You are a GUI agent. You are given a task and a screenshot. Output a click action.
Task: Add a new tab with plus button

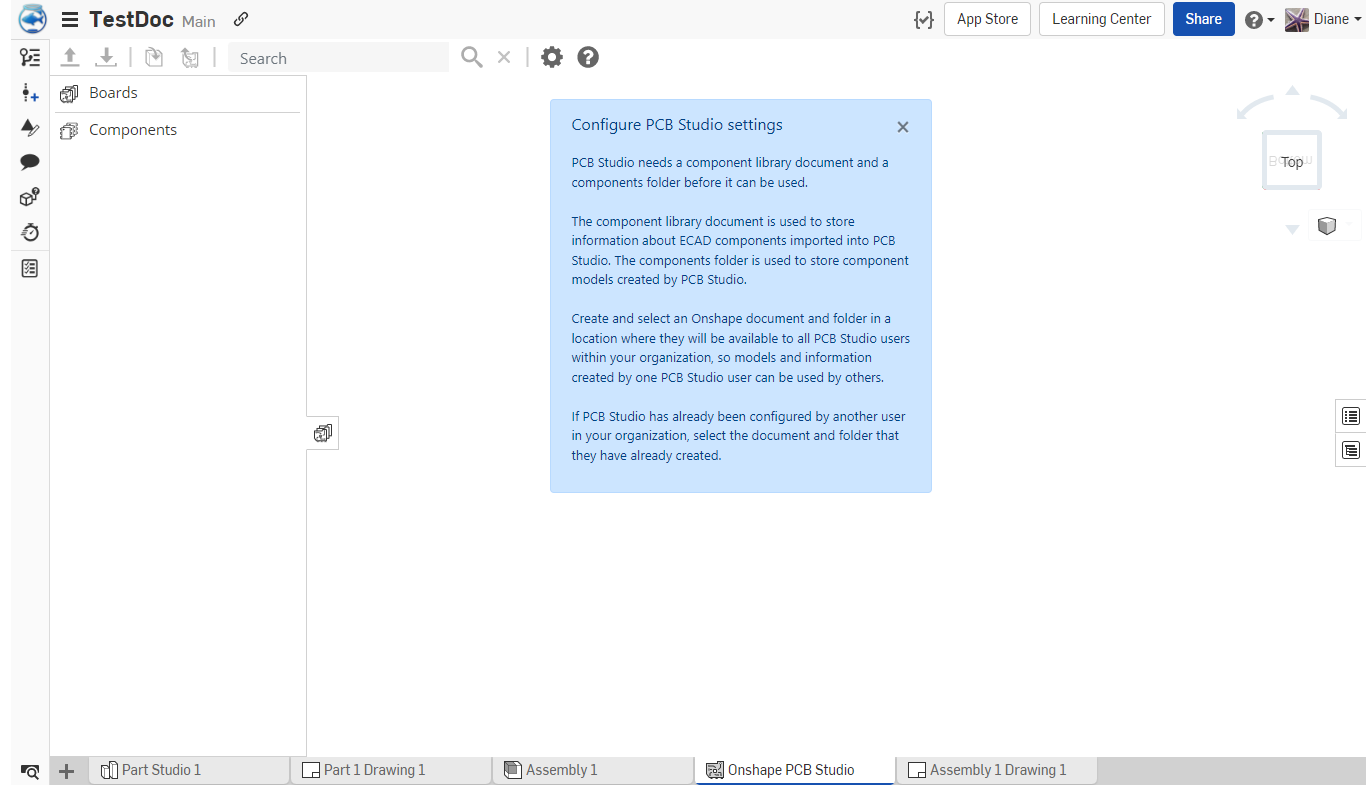67,771
